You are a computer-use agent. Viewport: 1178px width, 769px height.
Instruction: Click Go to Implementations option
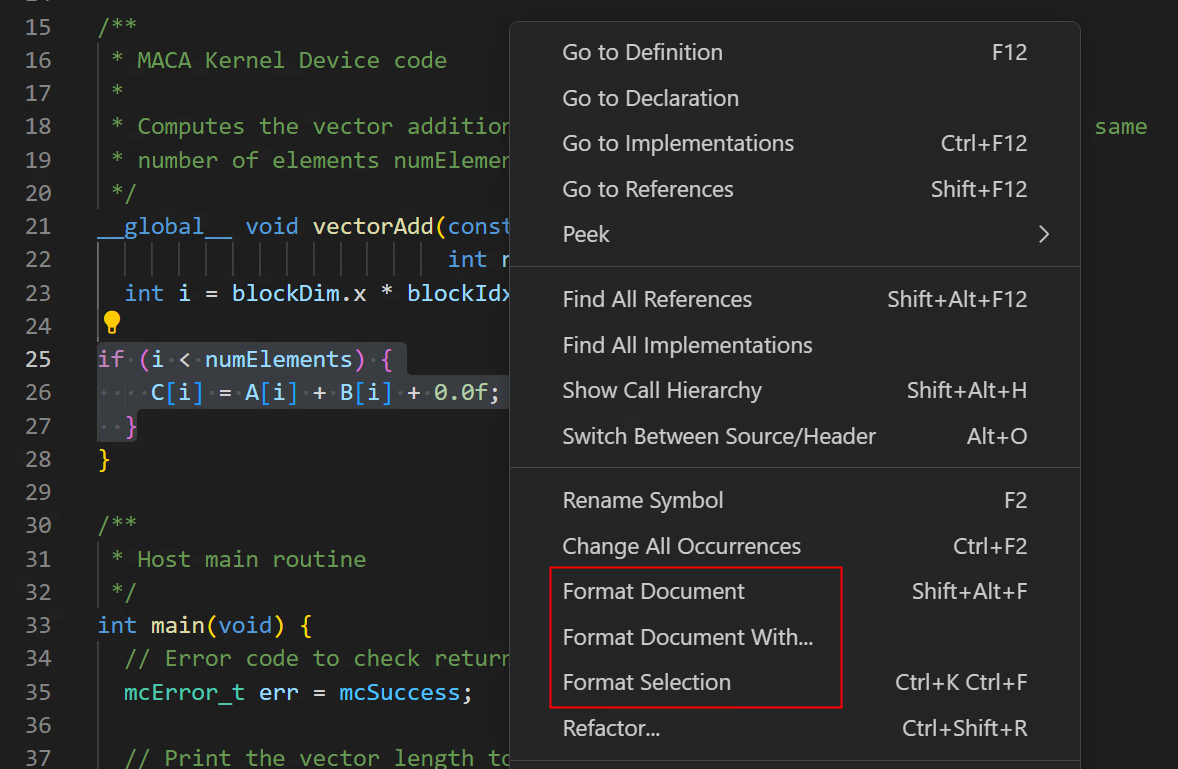[678, 144]
